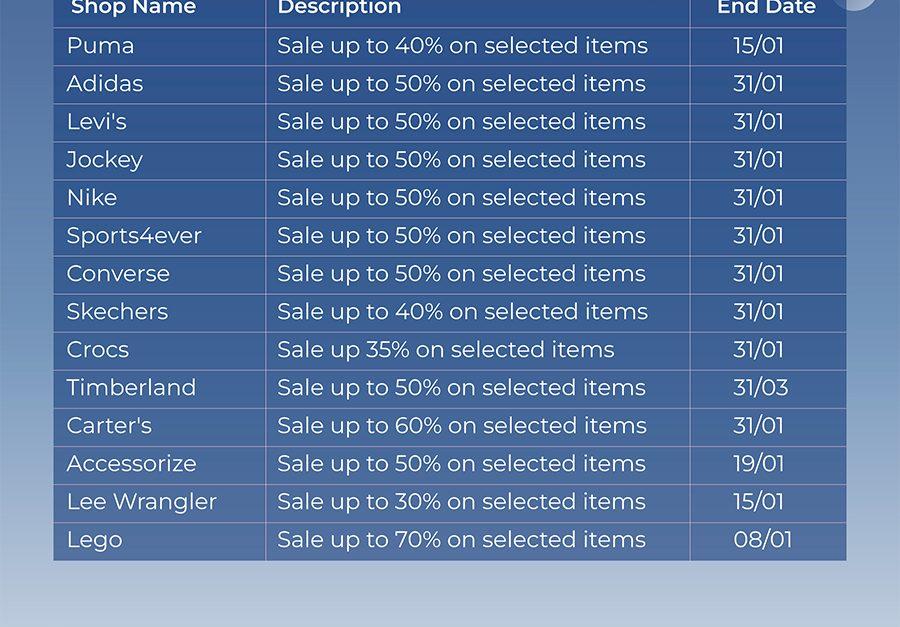Select the Accessorize end date 19/01
The width and height of the screenshot is (900, 627).
point(758,464)
